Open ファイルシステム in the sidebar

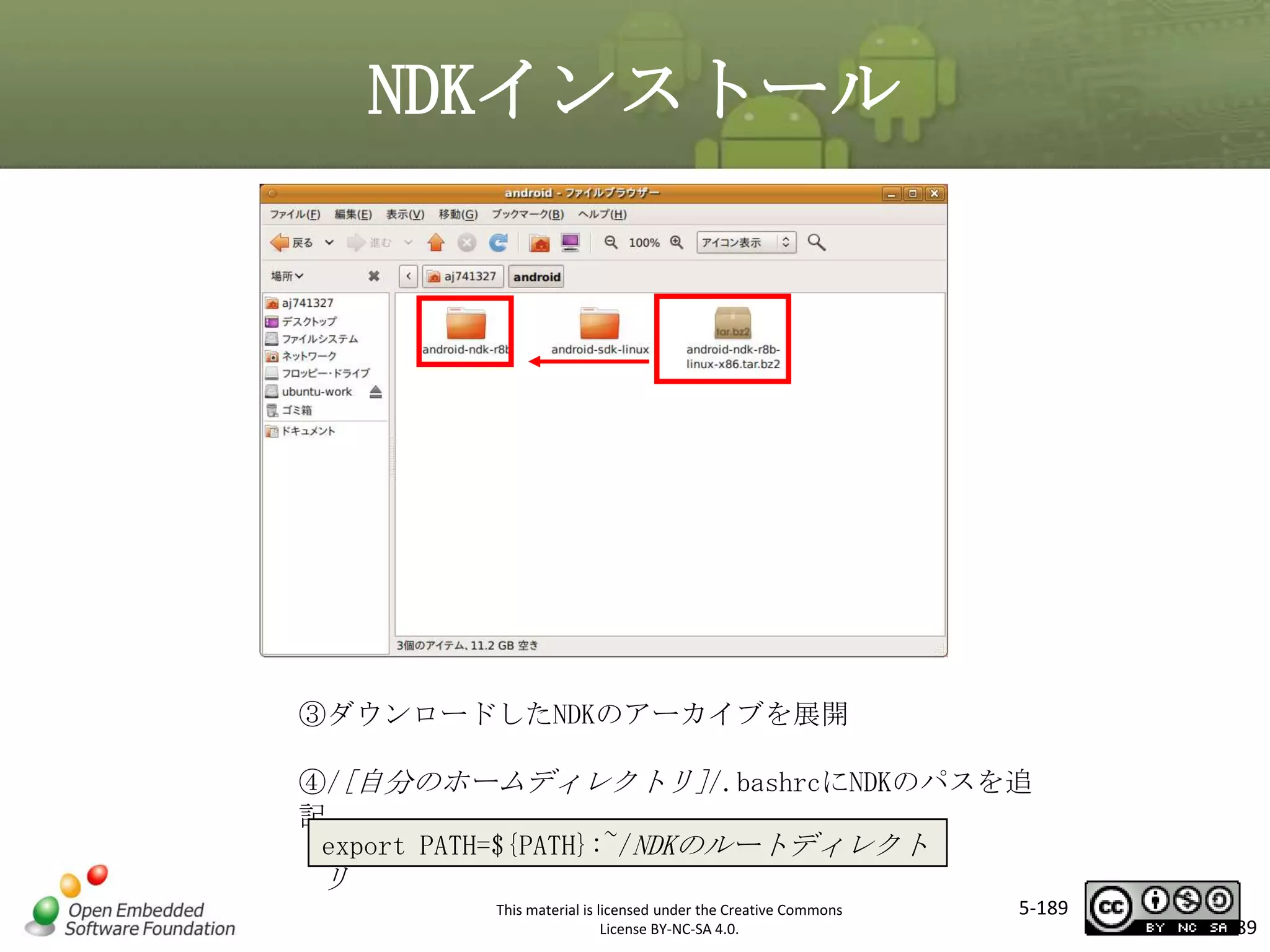click(312, 339)
